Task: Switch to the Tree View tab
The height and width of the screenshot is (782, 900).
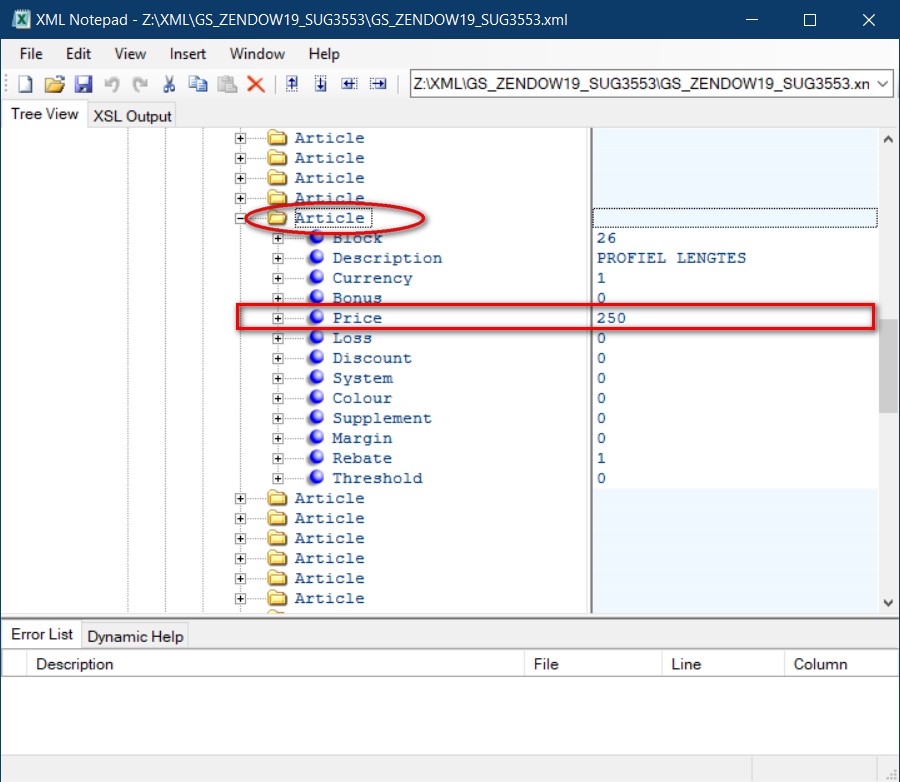Action: [x=44, y=114]
